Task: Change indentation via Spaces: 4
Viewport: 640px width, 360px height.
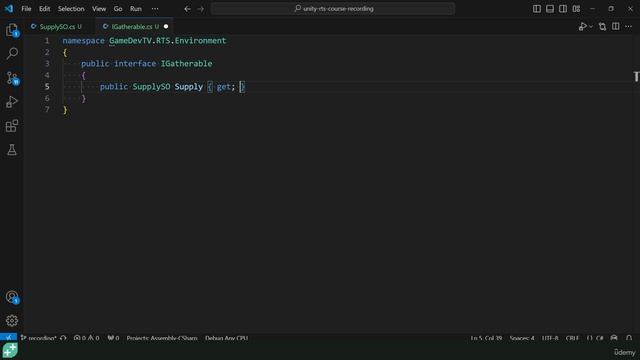Action: [x=522, y=338]
